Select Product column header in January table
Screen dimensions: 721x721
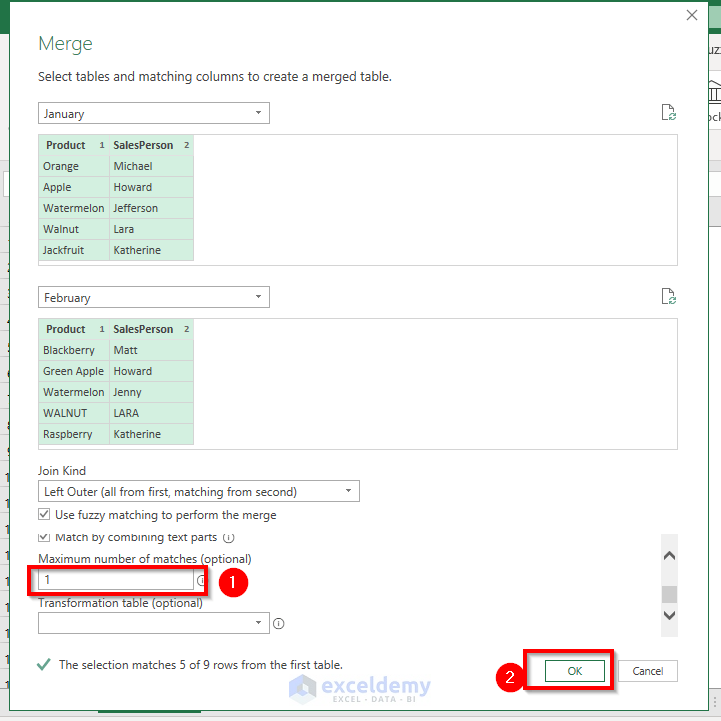[74, 145]
